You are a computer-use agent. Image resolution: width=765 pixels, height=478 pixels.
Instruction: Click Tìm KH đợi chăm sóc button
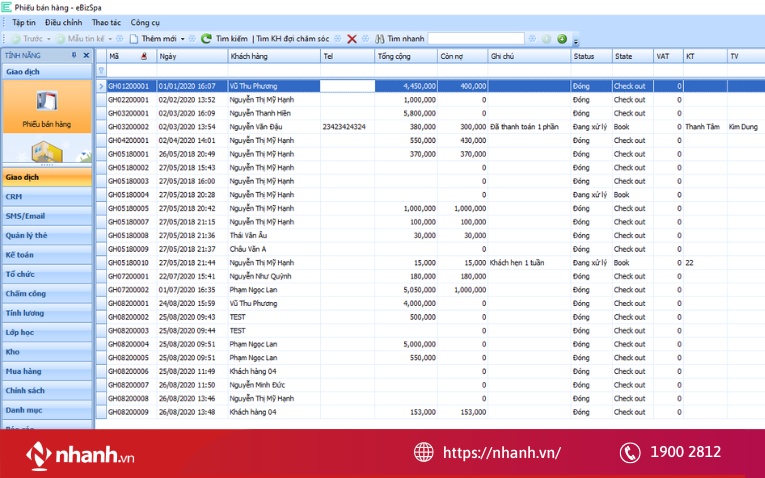[292, 39]
